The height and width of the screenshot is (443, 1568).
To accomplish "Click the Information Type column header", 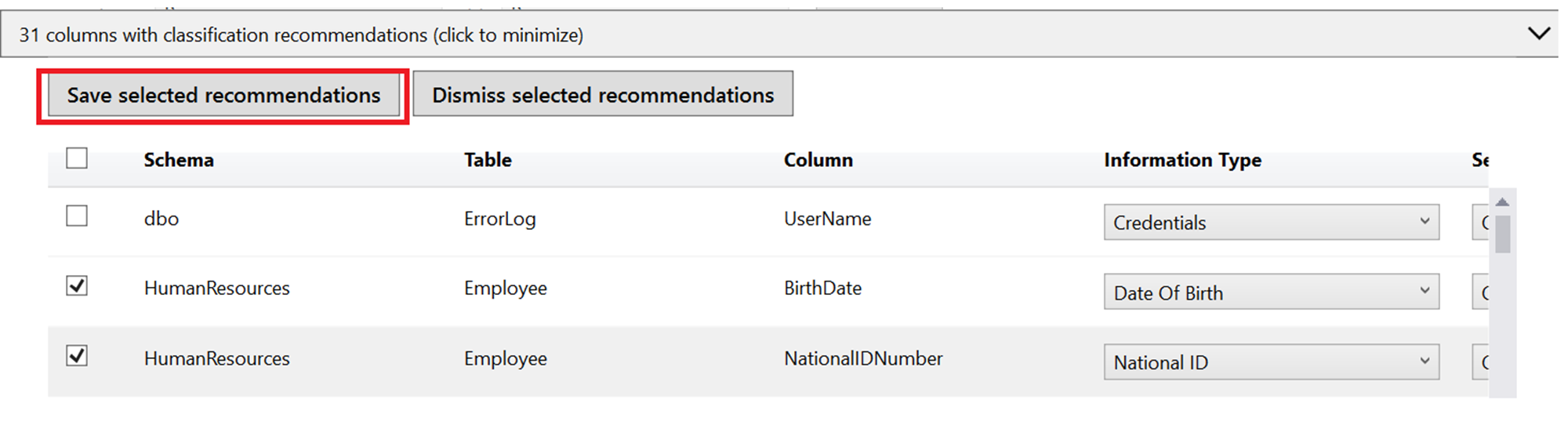I will point(1182,160).
